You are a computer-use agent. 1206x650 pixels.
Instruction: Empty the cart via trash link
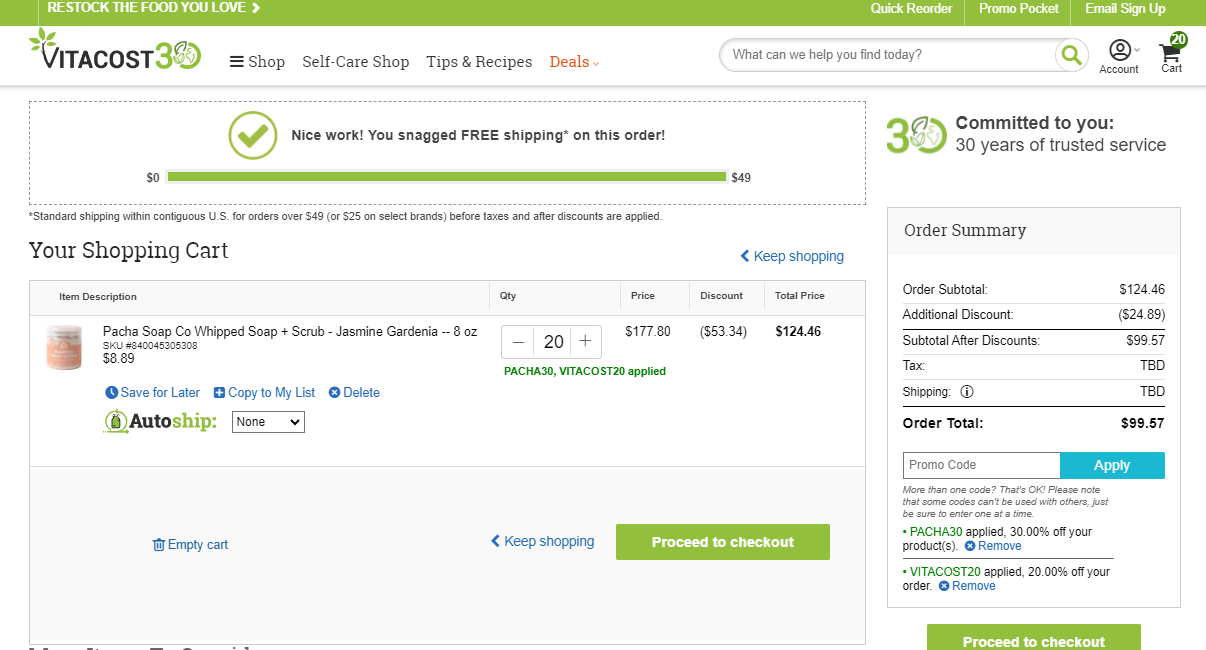(190, 545)
